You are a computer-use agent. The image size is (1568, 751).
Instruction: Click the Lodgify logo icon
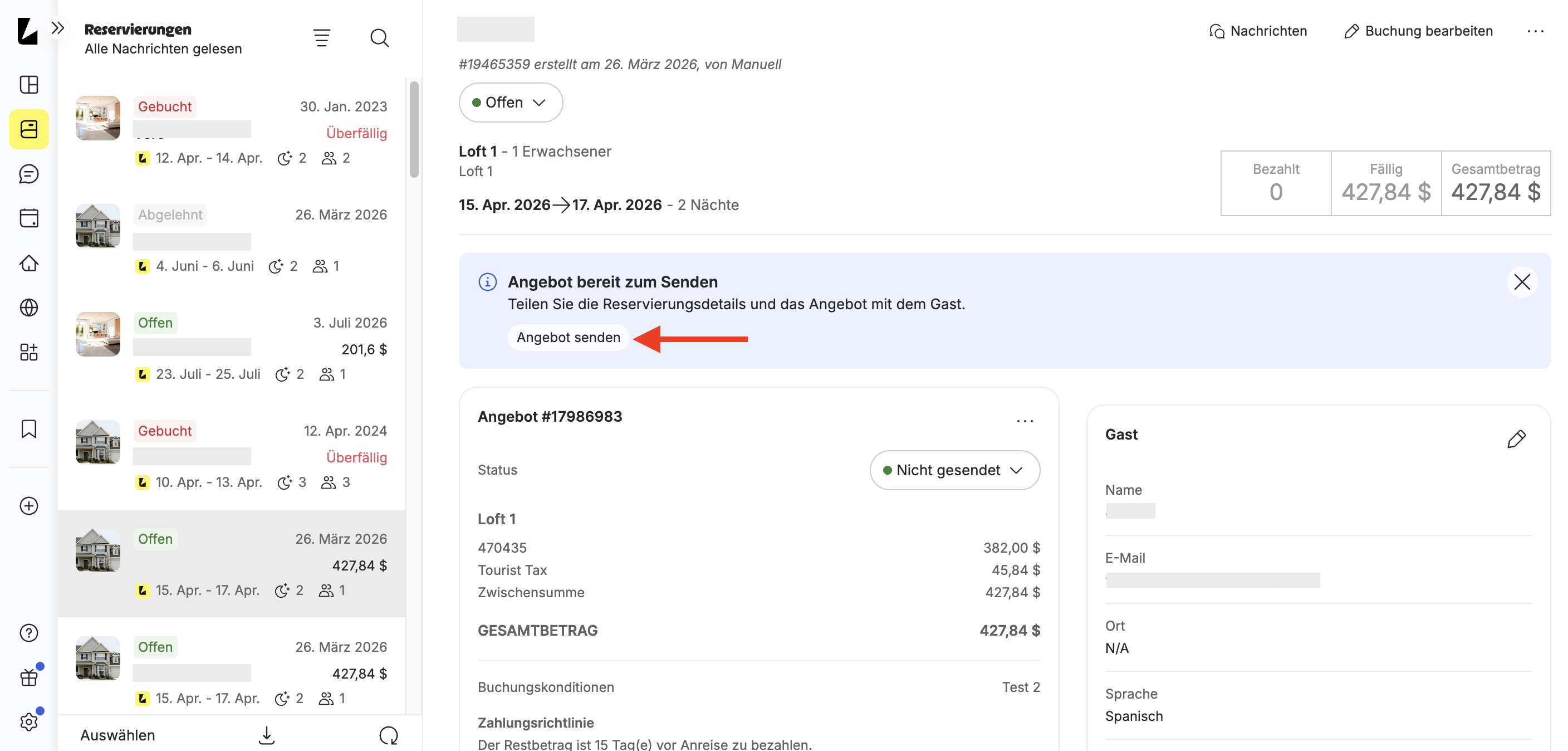click(x=27, y=31)
